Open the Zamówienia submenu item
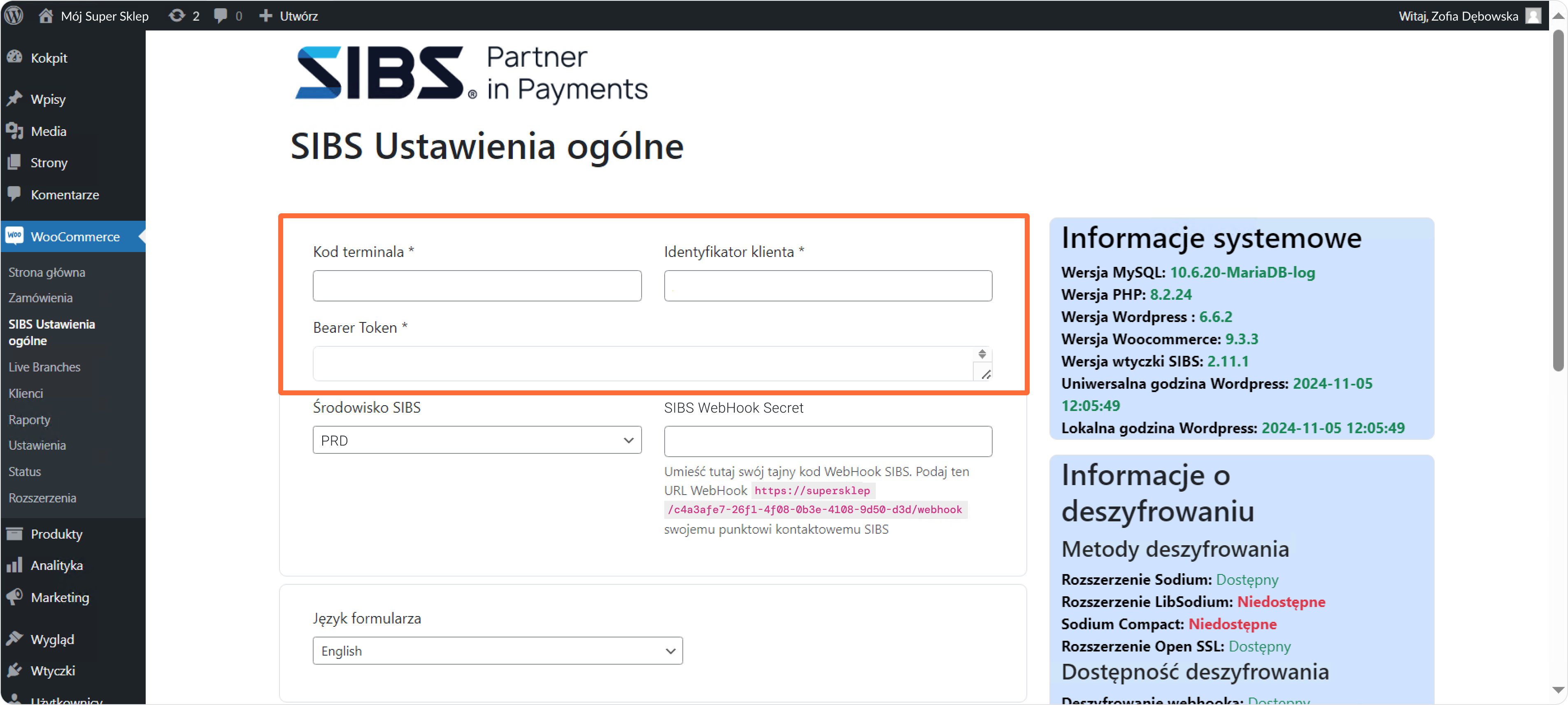 40,298
